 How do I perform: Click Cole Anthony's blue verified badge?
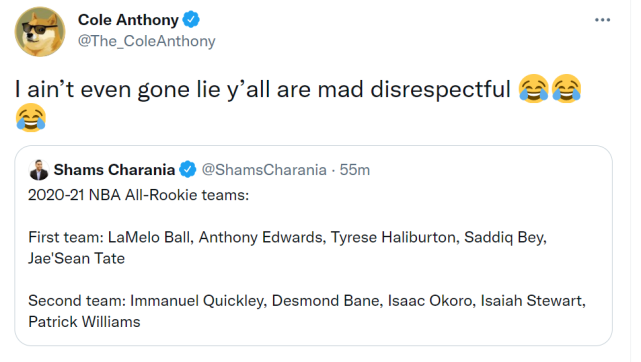(191, 20)
